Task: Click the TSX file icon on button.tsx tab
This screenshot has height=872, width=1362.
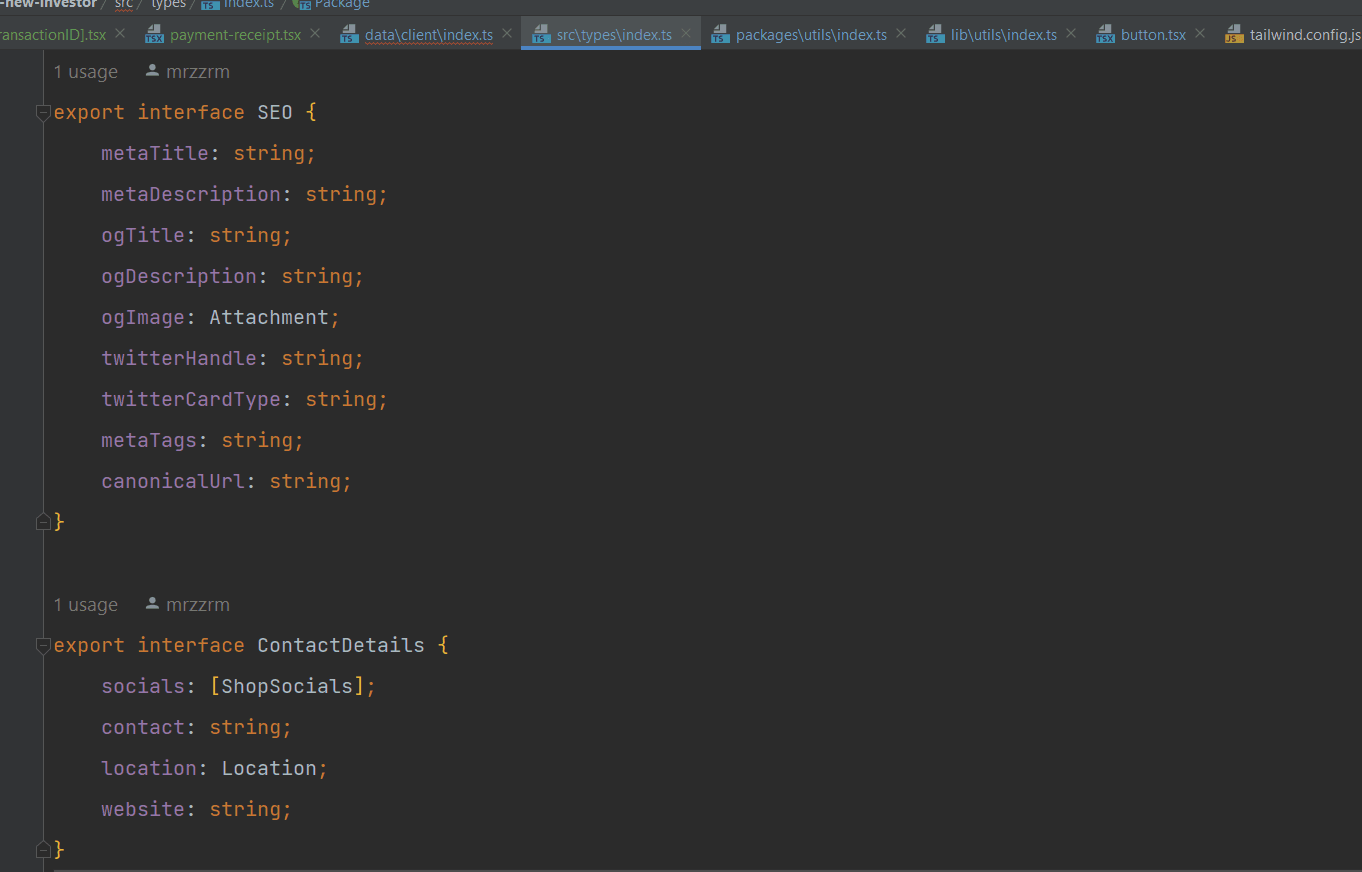Action: coord(1105,35)
